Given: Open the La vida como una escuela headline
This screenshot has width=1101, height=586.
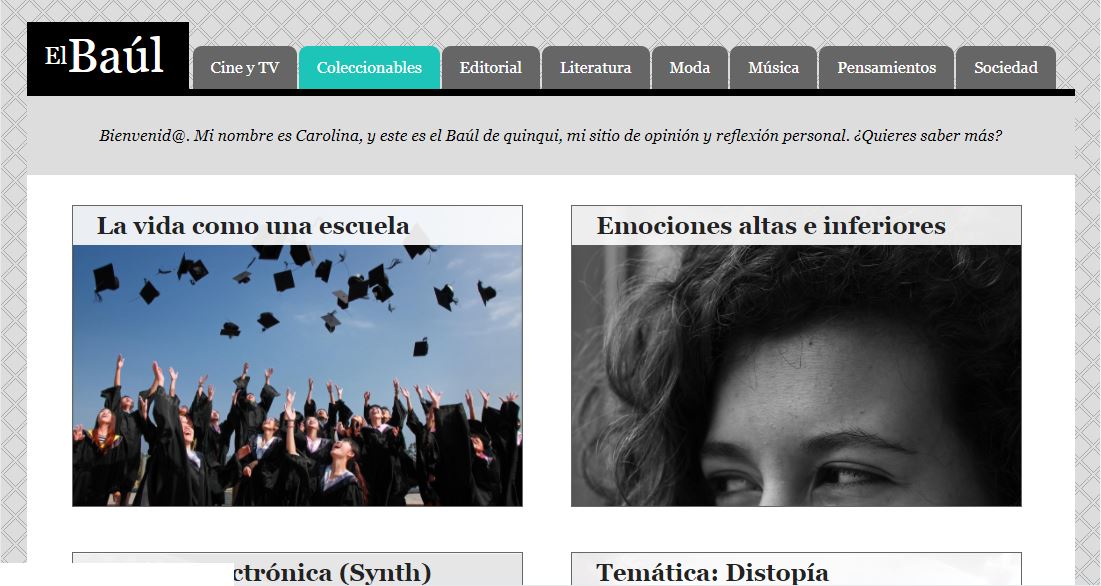Looking at the screenshot, I should click(253, 226).
